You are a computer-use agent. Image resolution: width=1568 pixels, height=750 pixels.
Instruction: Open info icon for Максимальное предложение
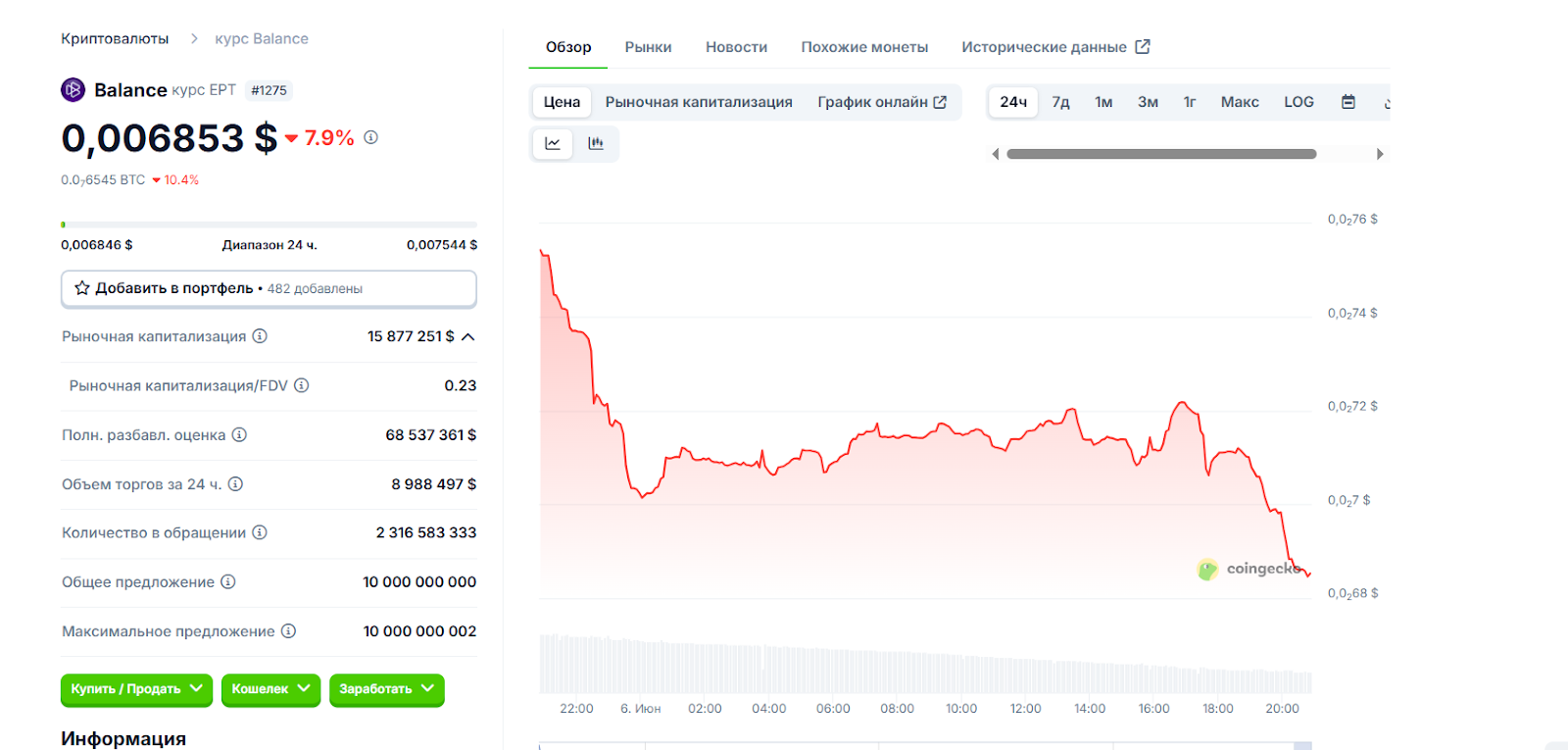(288, 631)
